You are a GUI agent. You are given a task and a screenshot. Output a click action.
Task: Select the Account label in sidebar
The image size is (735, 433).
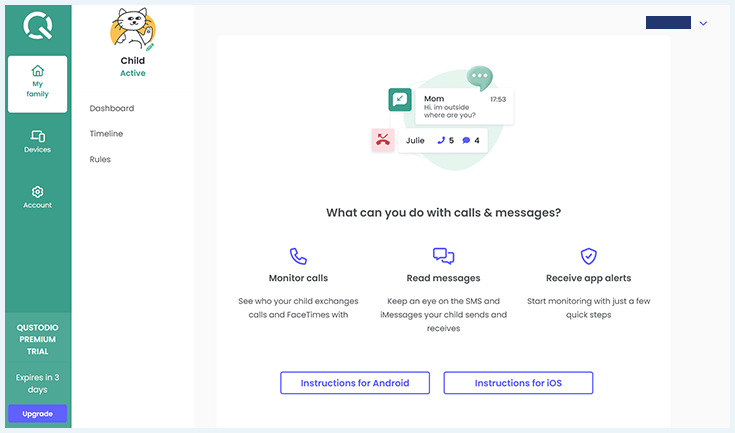tap(38, 205)
